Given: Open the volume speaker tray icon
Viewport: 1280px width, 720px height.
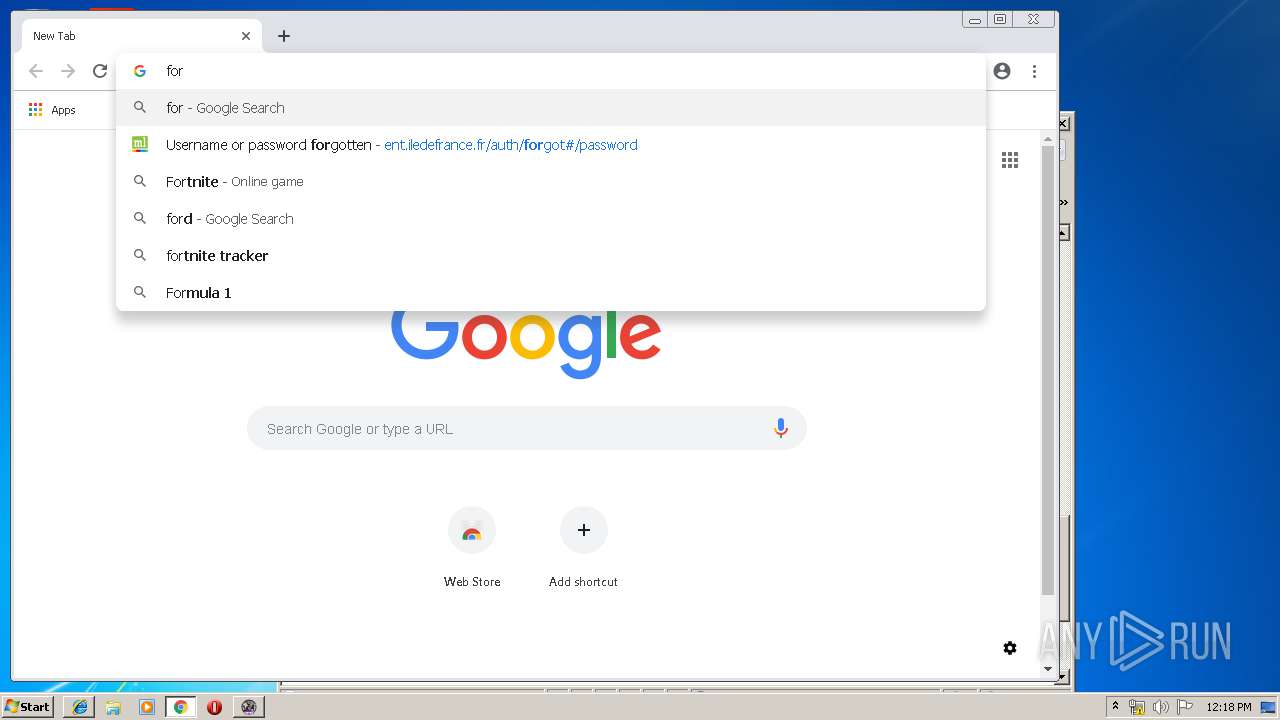Looking at the screenshot, I should (1161, 707).
